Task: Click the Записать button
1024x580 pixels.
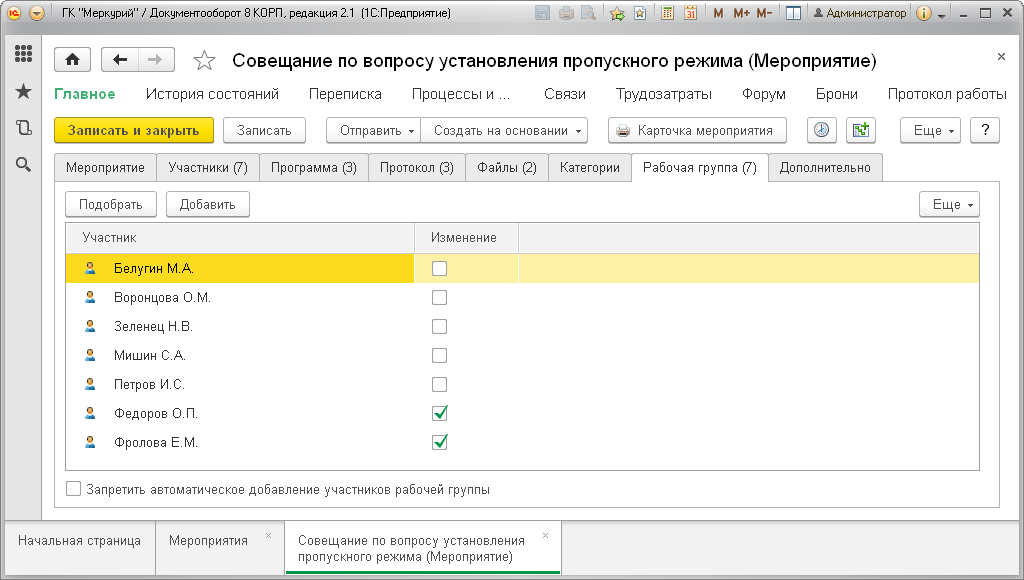Action: (264, 130)
